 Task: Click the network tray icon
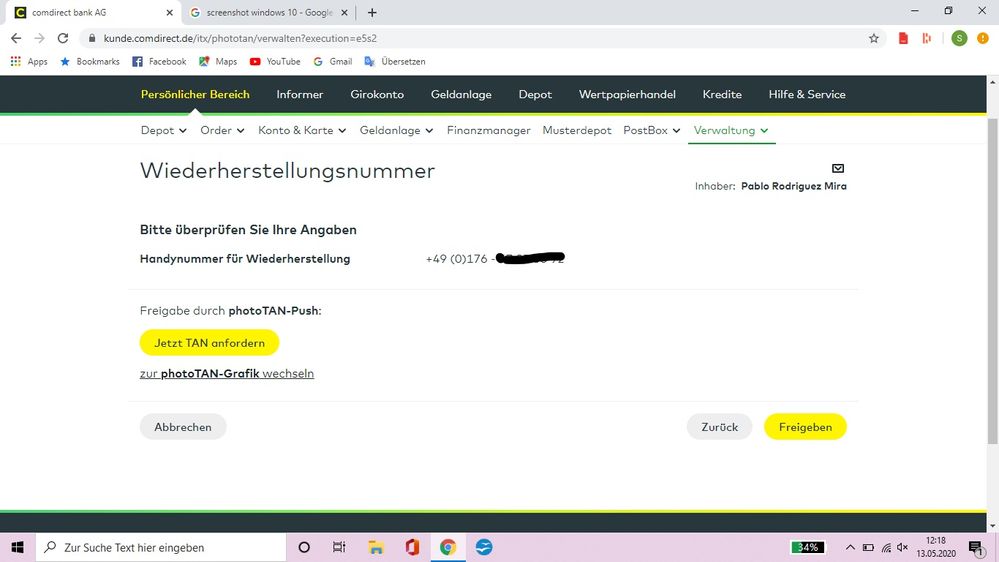886,547
